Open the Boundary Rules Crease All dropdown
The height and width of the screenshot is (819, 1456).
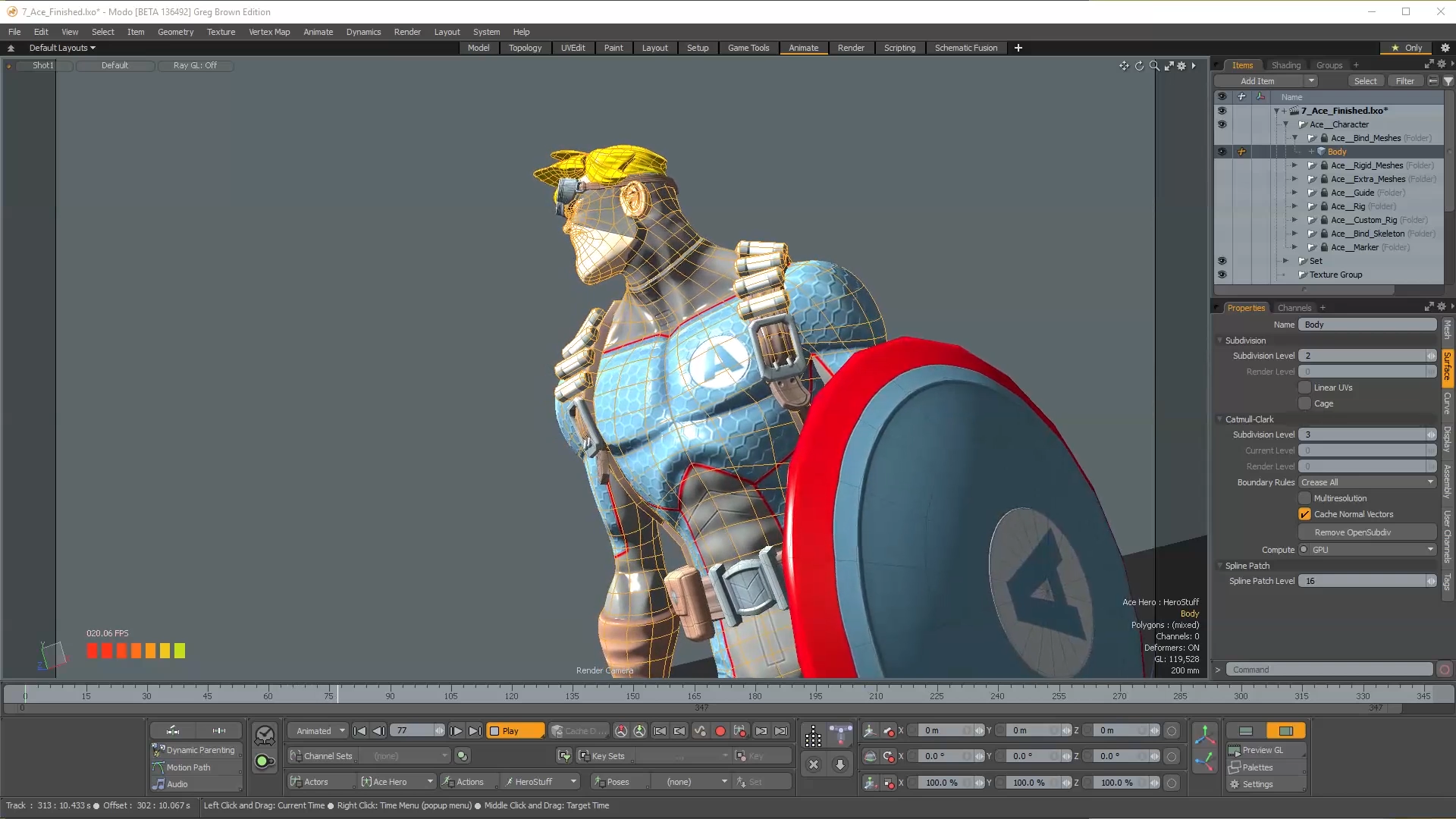tap(1365, 482)
